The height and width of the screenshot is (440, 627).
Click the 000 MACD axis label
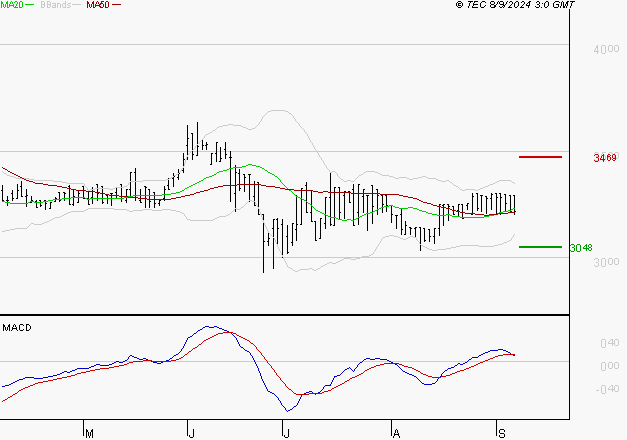point(610,366)
